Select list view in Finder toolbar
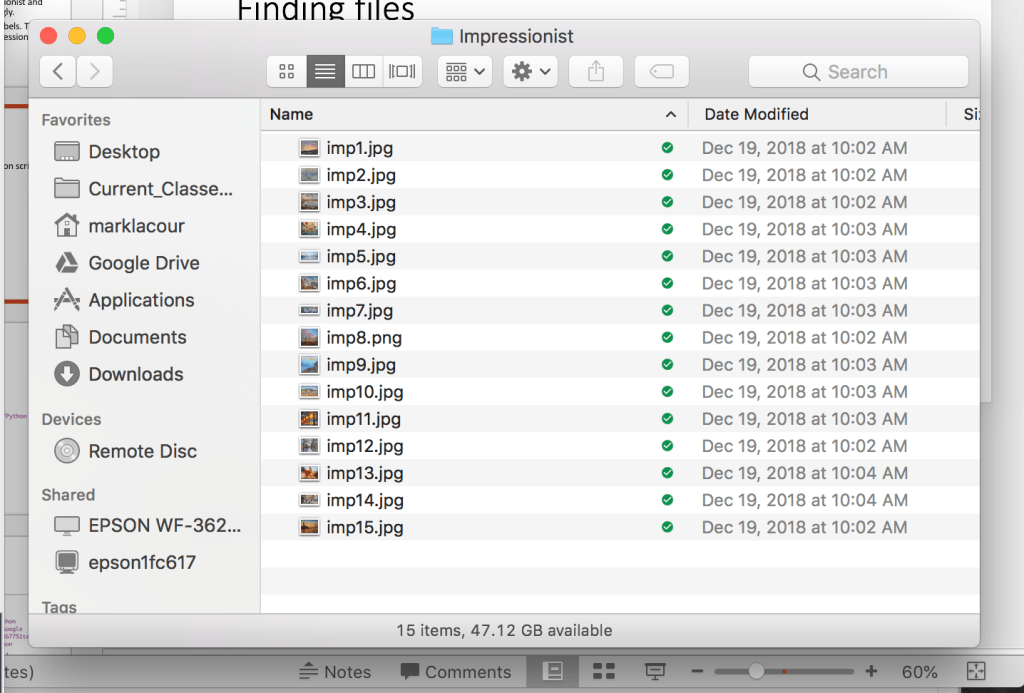This screenshot has height=693, width=1024. tap(325, 72)
